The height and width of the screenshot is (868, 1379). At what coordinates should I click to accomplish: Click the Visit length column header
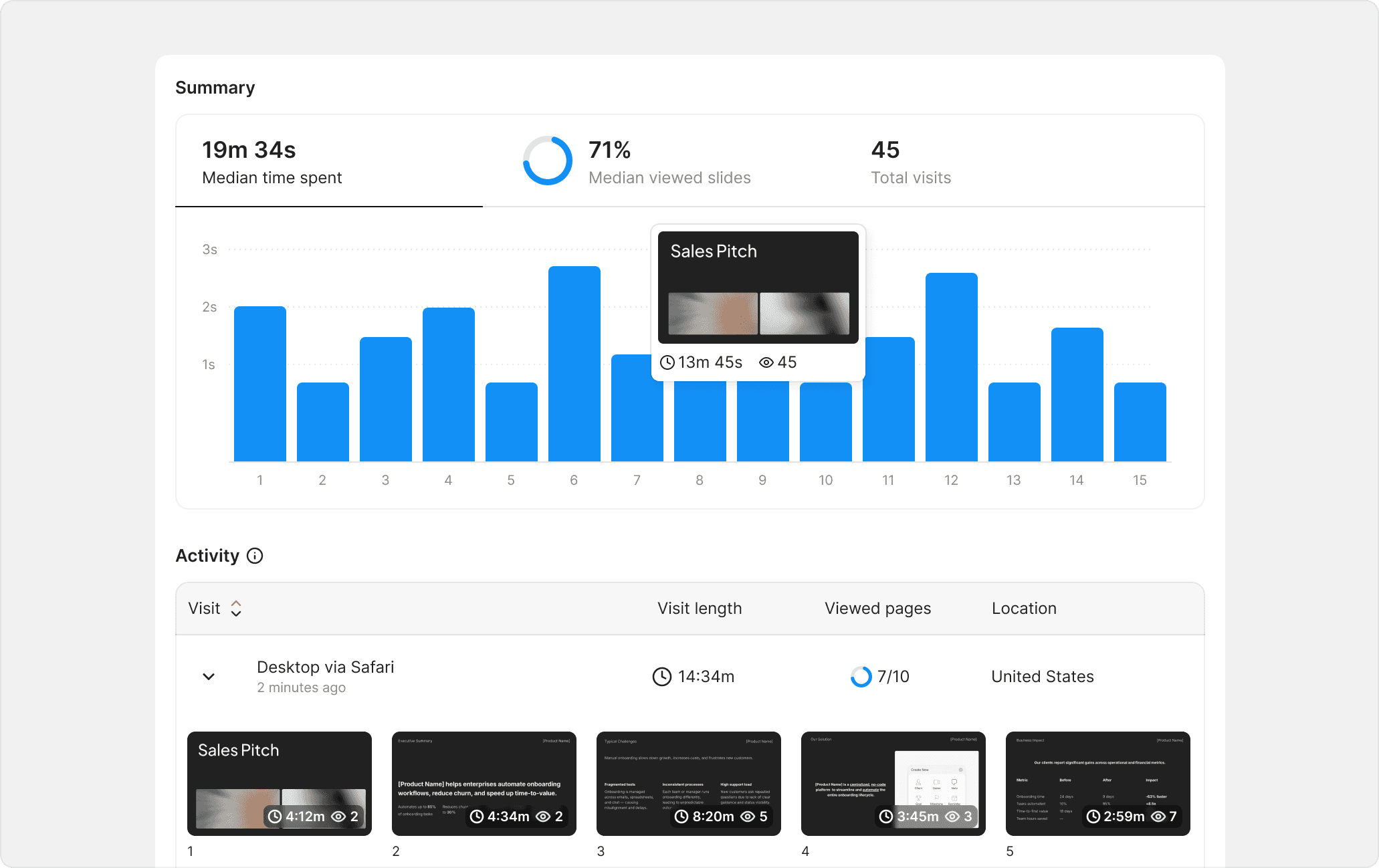[700, 609]
